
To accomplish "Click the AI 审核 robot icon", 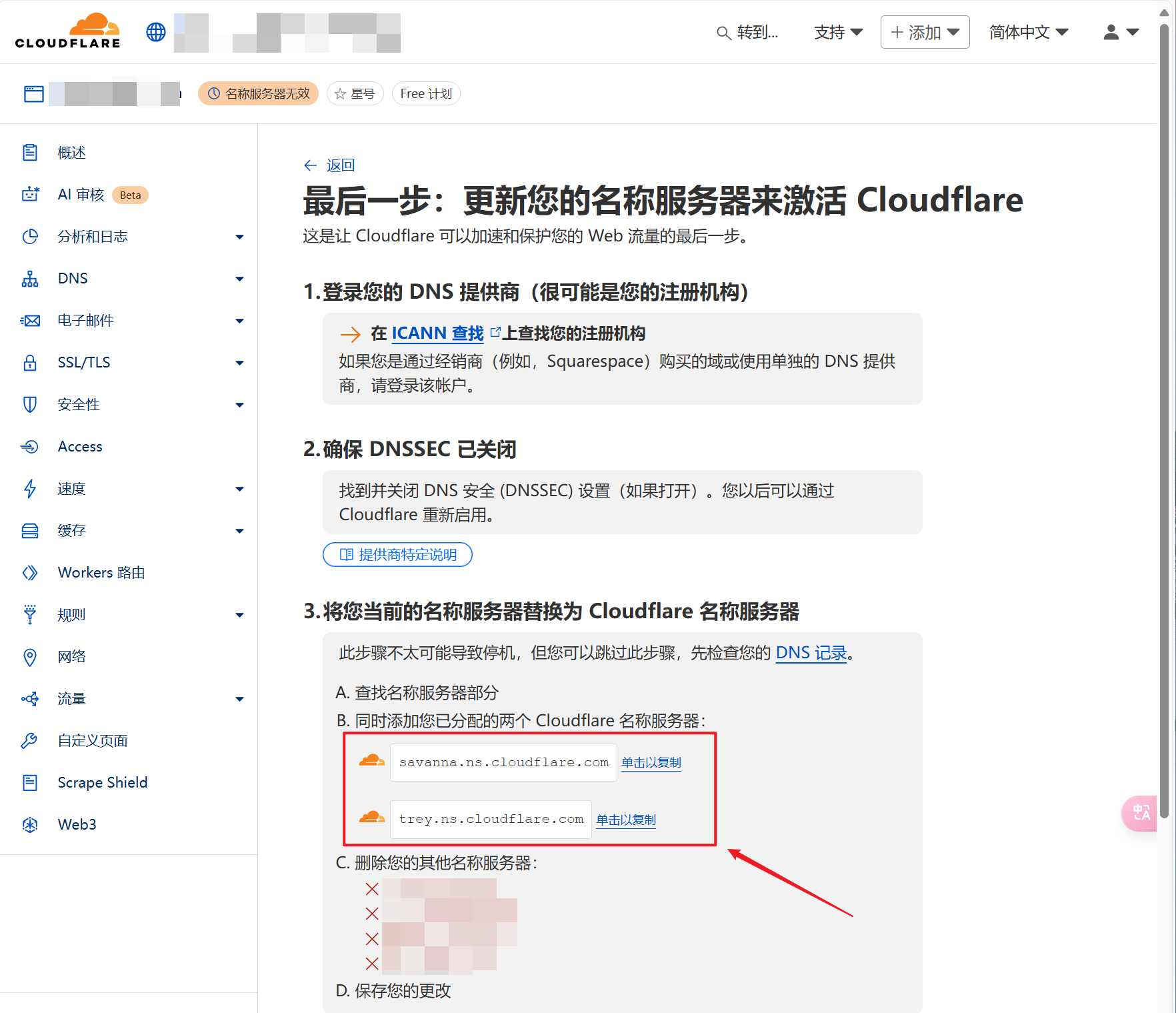I will (30, 194).
